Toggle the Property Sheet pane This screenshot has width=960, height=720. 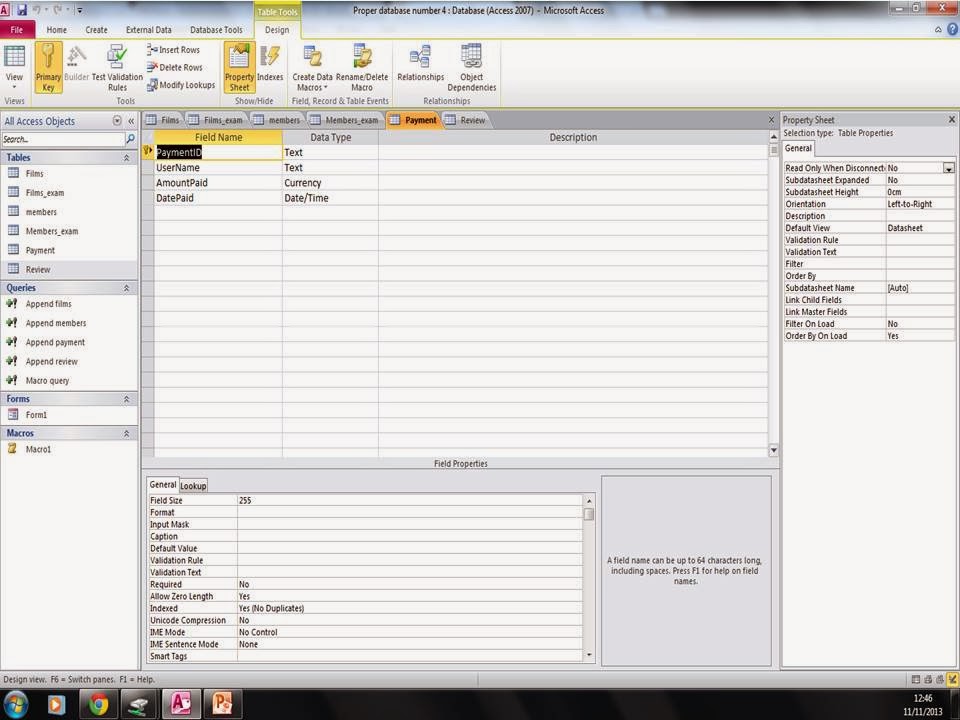pyautogui.click(x=239, y=67)
